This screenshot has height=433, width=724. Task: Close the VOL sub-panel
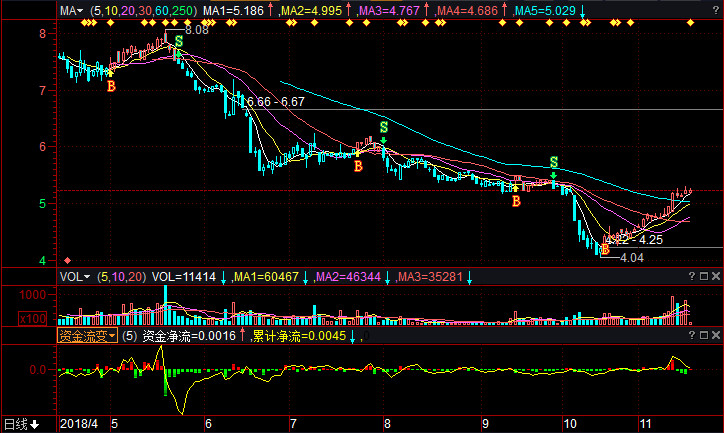pos(715,276)
